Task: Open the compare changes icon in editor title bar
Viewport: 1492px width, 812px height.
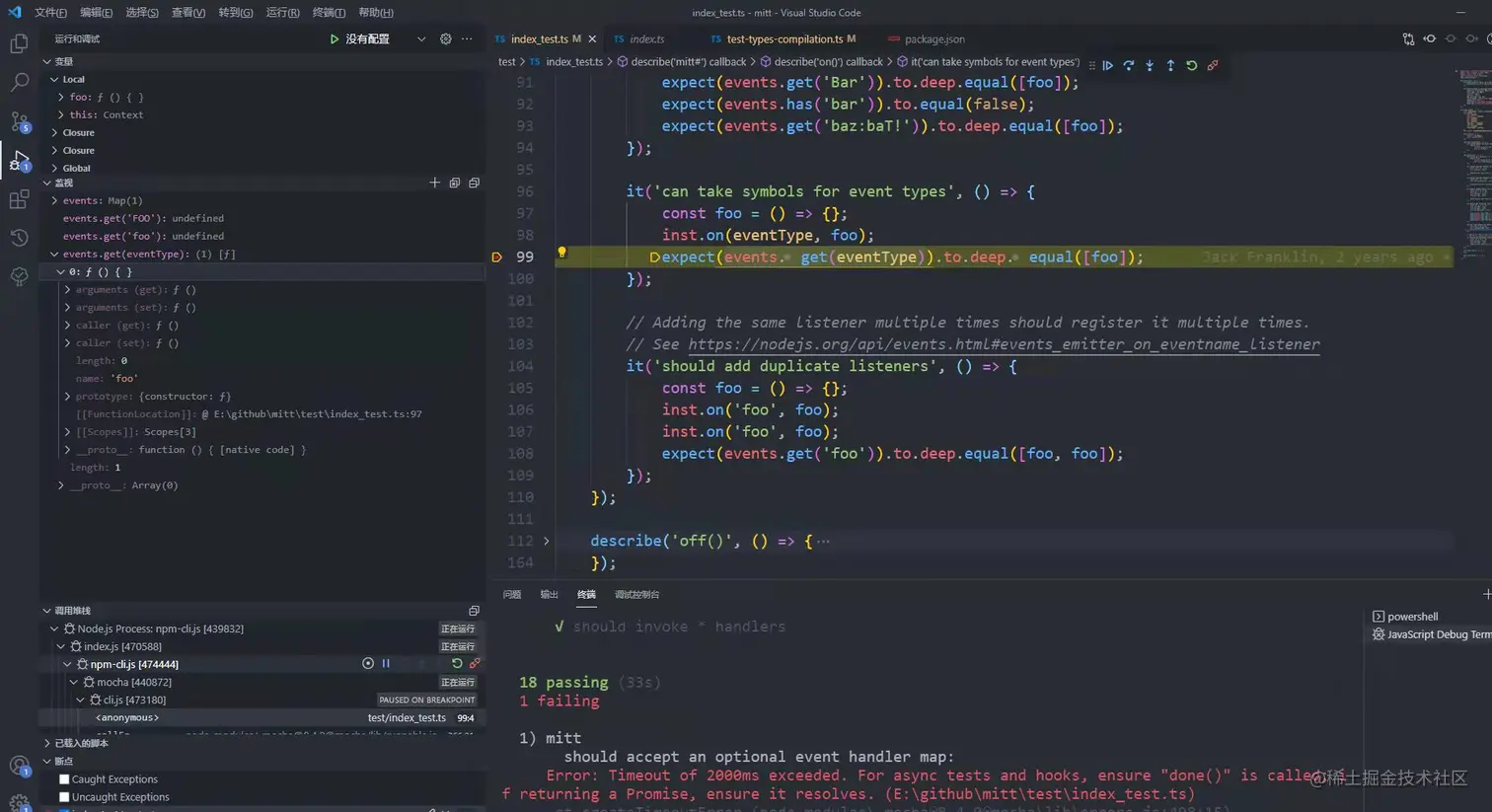Action: coord(1408,39)
